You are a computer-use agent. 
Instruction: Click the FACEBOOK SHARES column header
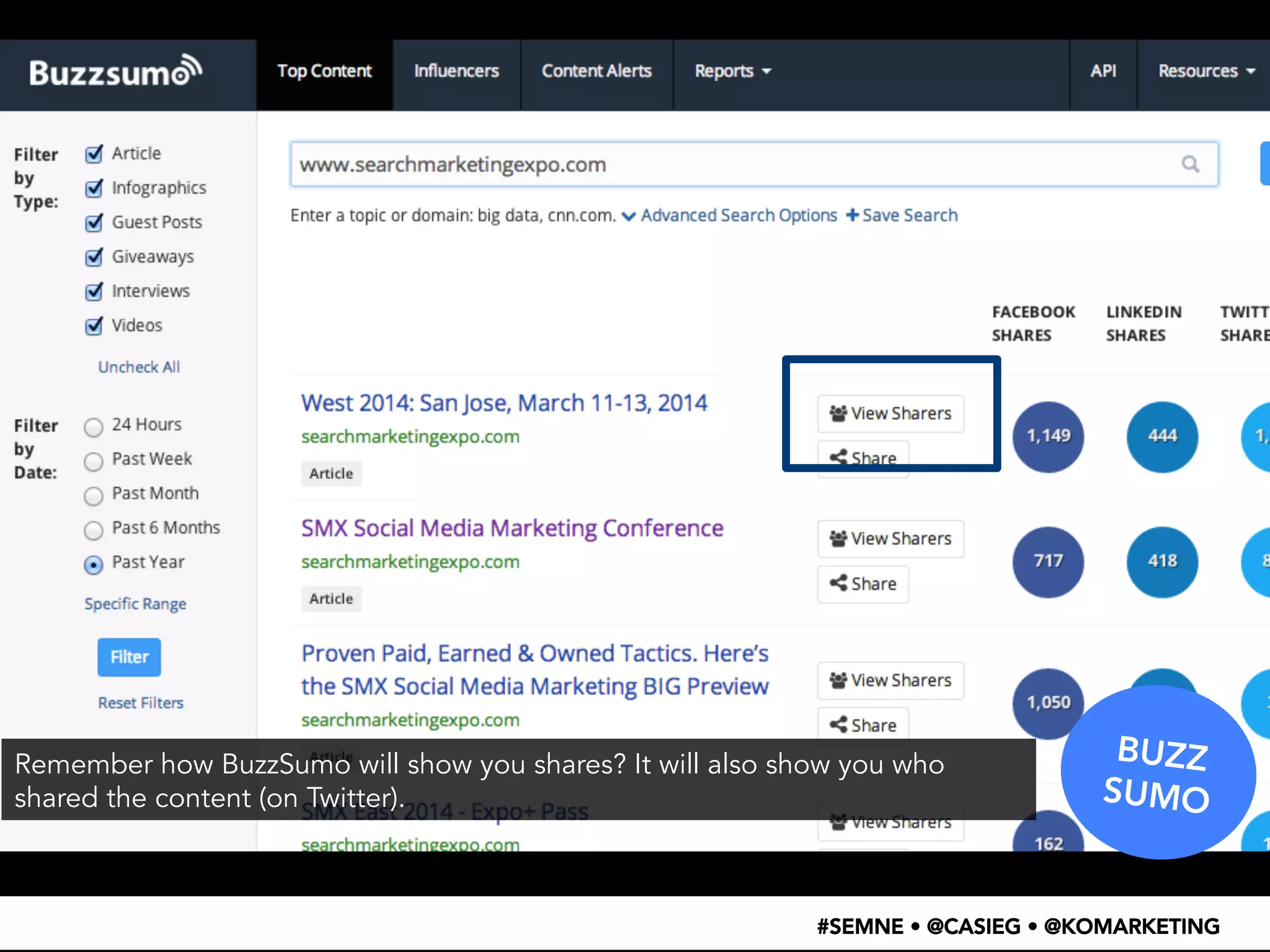(x=1033, y=324)
